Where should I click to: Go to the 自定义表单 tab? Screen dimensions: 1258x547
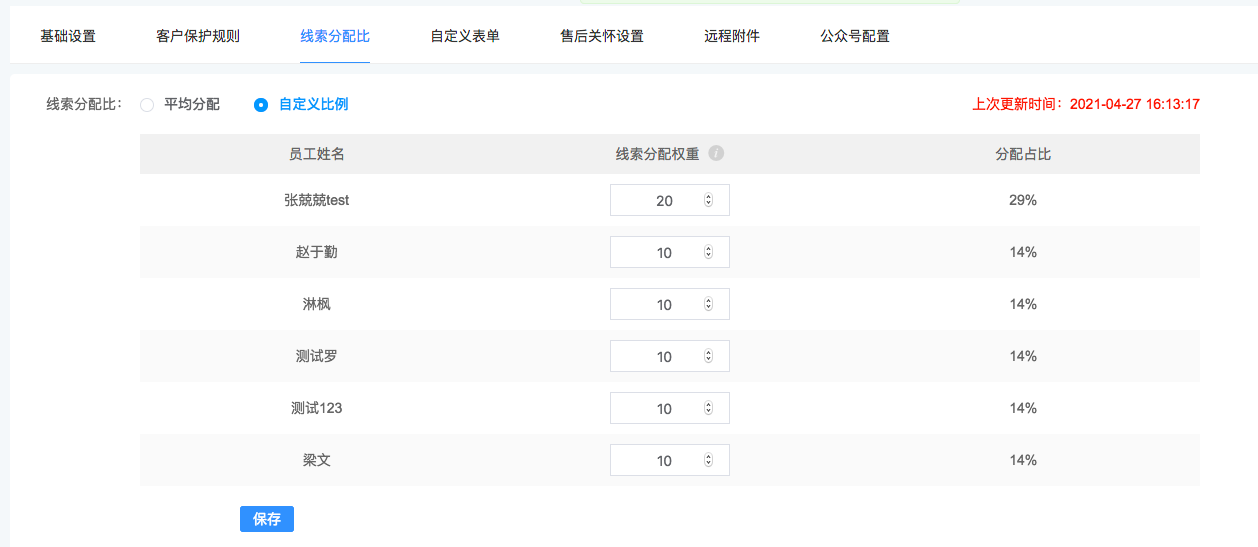(x=465, y=36)
